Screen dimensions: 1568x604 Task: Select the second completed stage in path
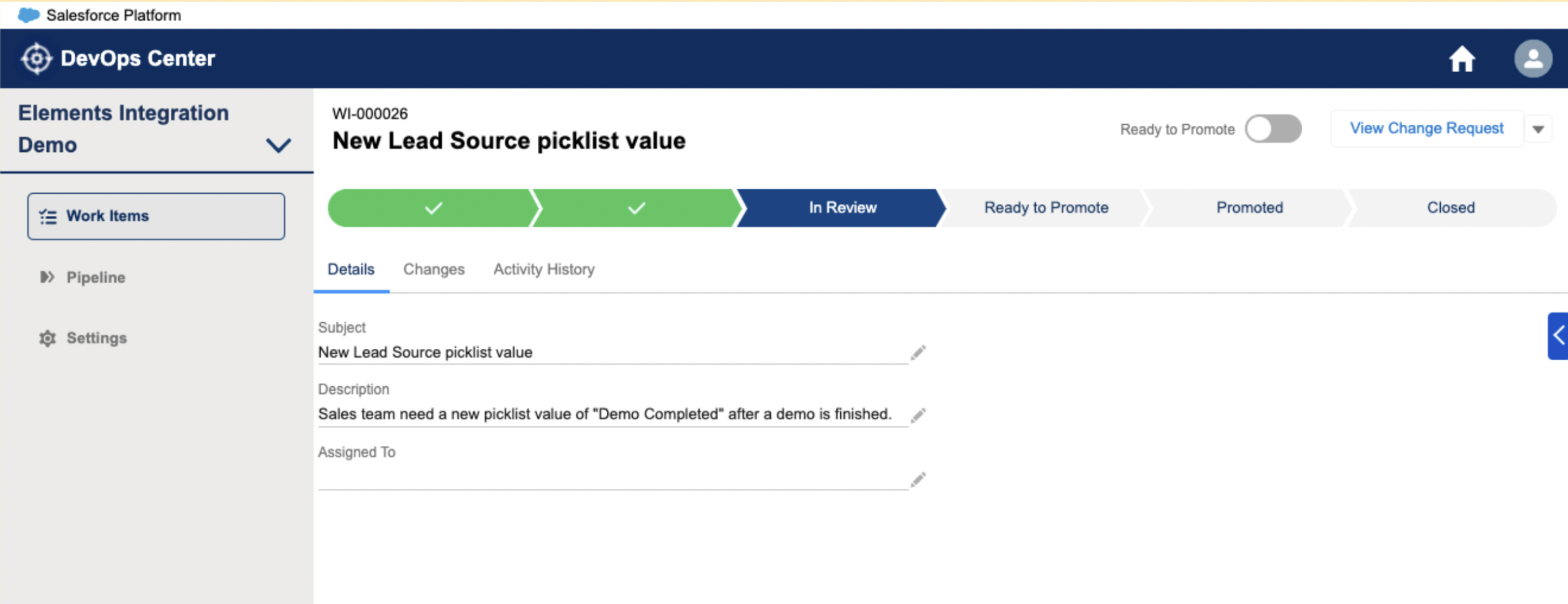[x=636, y=208]
